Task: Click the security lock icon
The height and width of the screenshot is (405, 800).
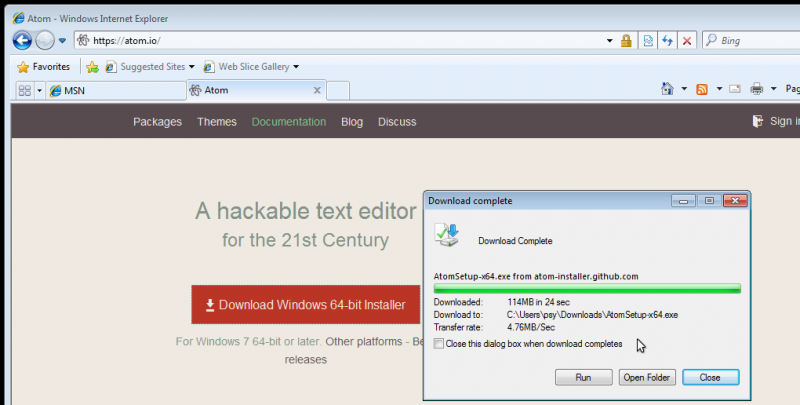Action: 626,41
